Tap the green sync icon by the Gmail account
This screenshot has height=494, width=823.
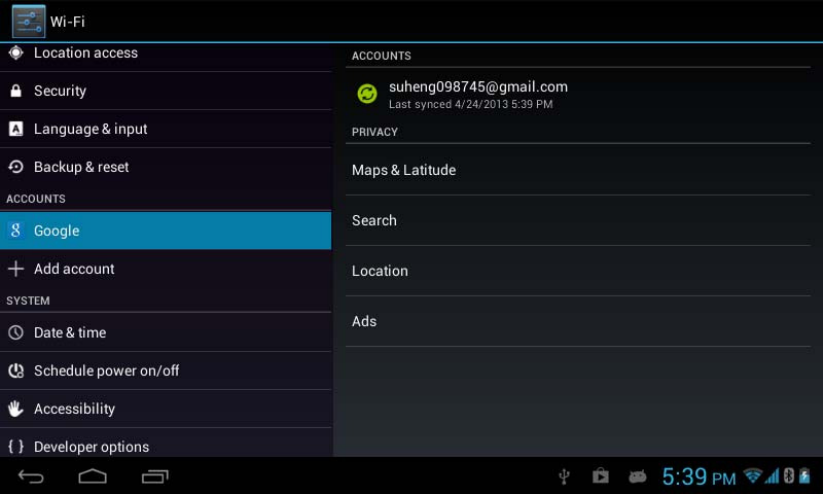pos(367,94)
